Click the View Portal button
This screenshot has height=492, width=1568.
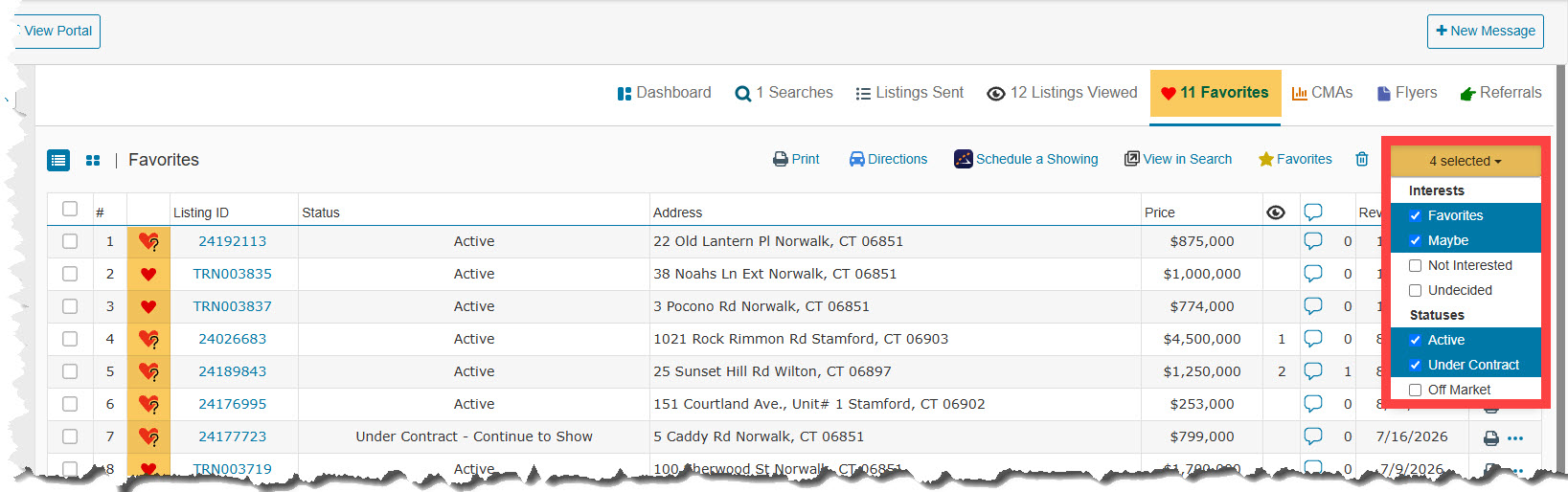coord(57,31)
